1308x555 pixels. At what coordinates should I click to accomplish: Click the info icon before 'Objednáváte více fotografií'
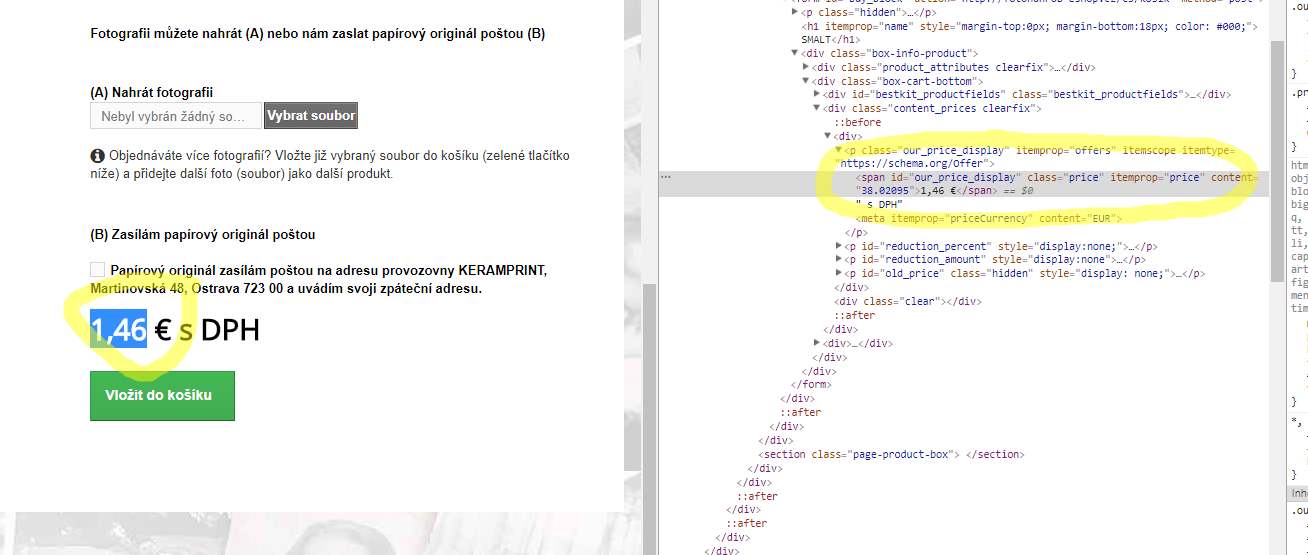coord(97,156)
